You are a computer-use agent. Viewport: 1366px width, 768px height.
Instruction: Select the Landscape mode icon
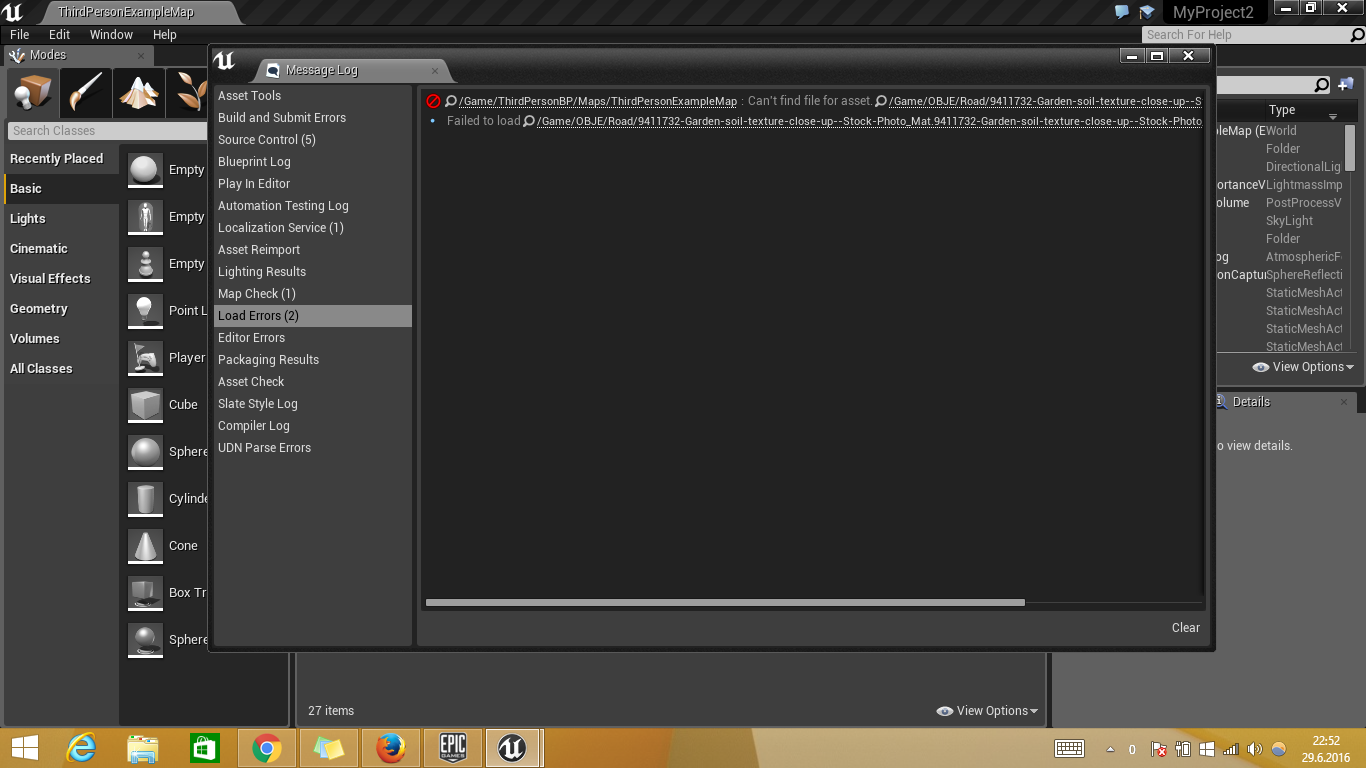coord(139,93)
